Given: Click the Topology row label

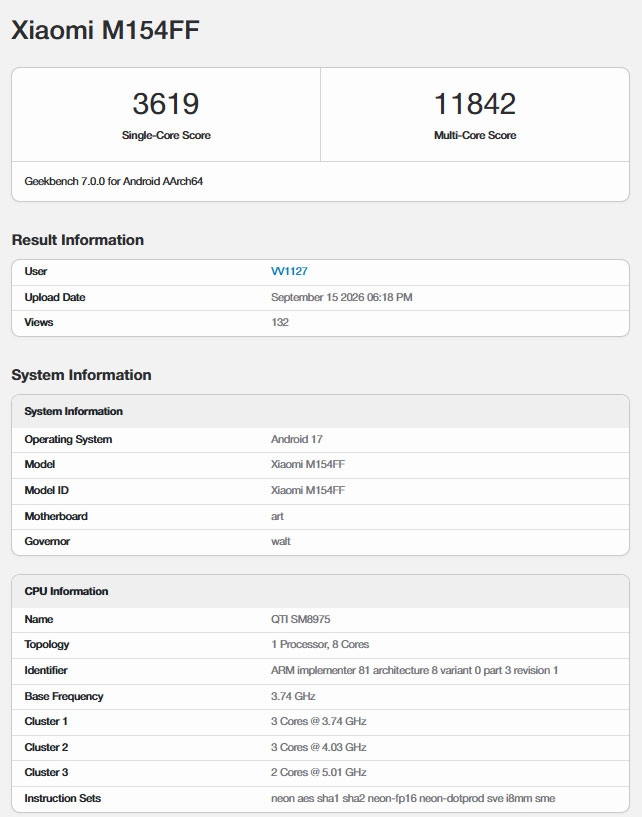Looking at the screenshot, I should point(47,645).
